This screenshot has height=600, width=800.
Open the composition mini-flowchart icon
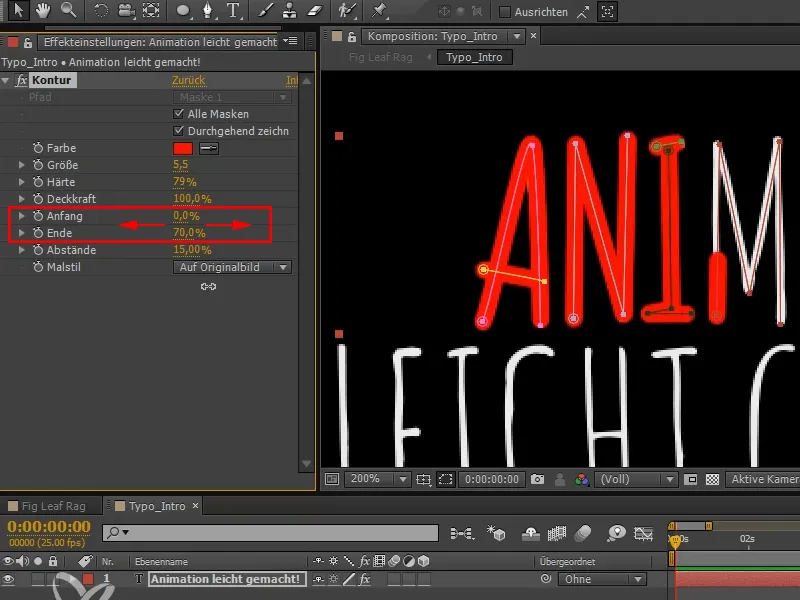click(462, 534)
